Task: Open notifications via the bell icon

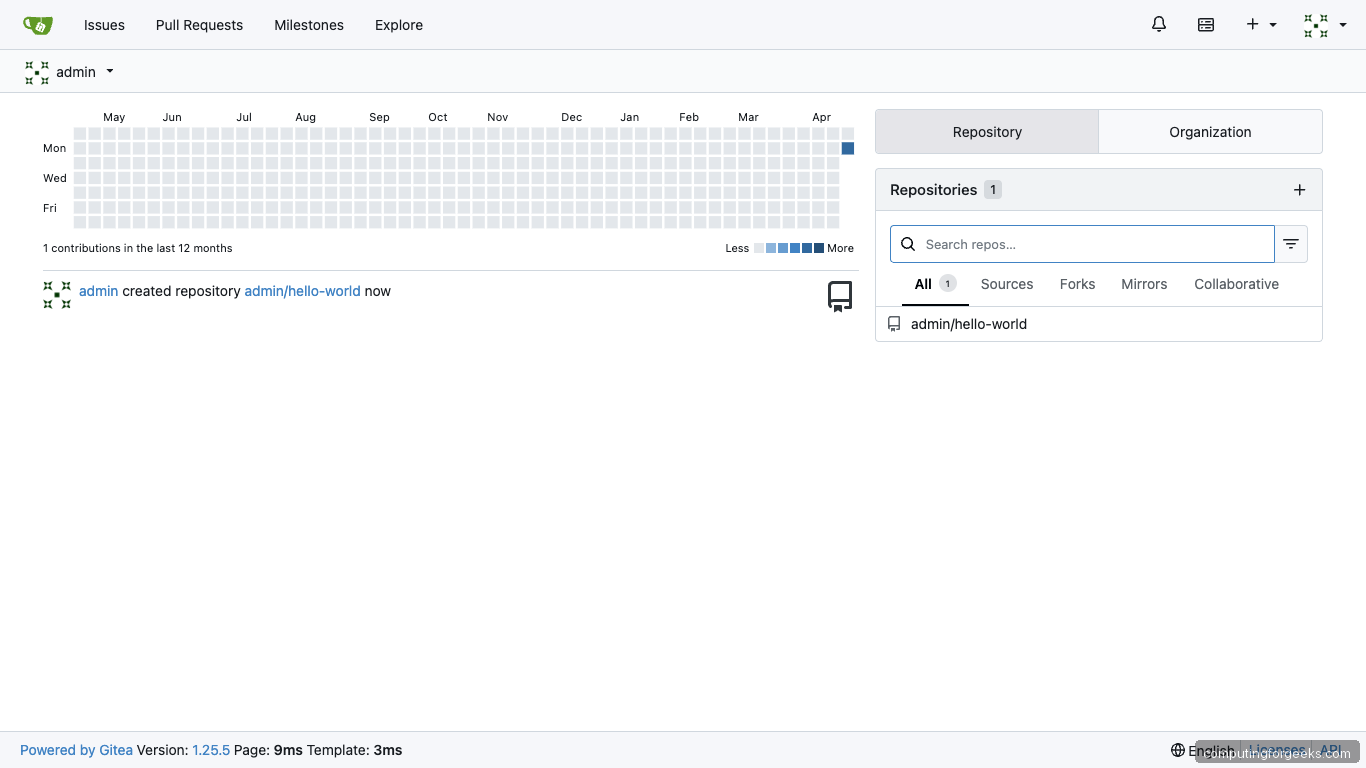Action: pos(1158,24)
